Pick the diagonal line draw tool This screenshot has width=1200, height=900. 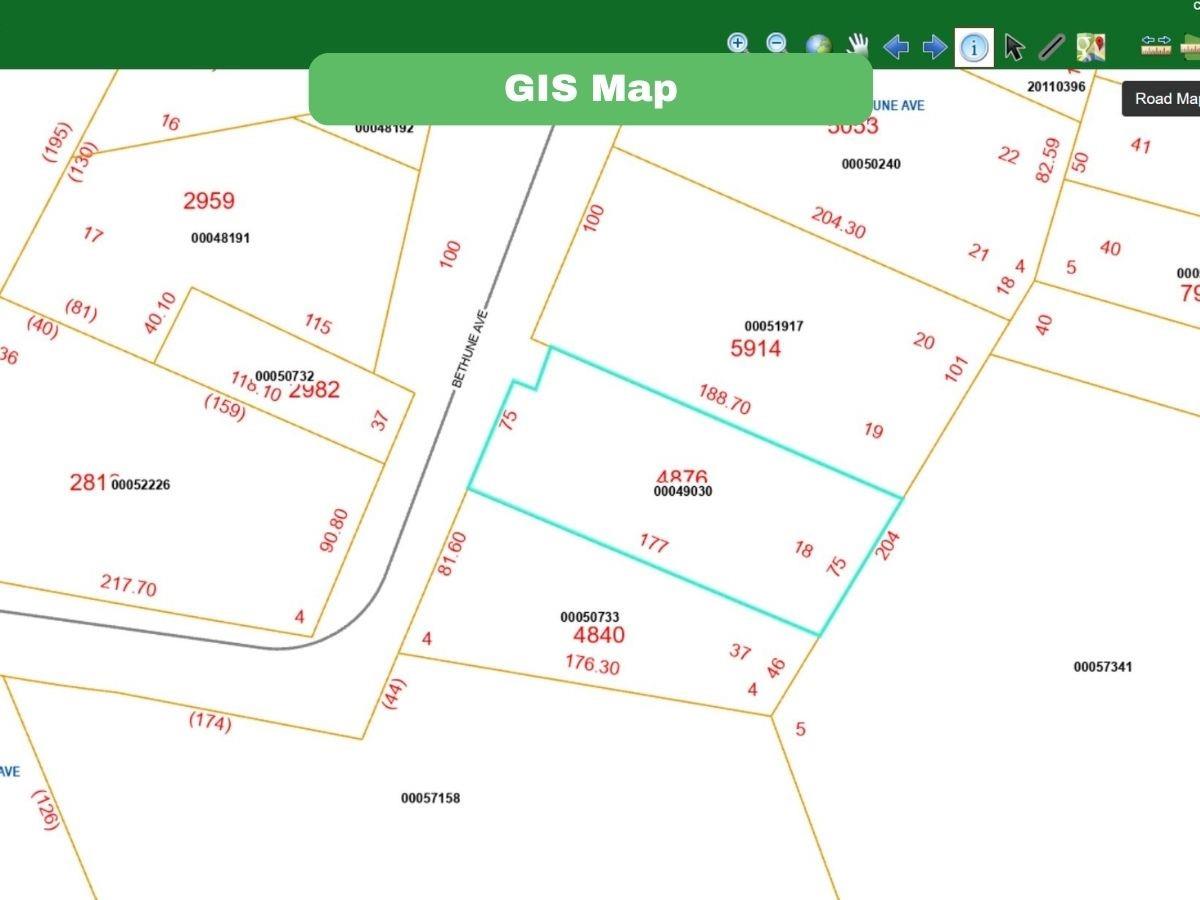1051,47
